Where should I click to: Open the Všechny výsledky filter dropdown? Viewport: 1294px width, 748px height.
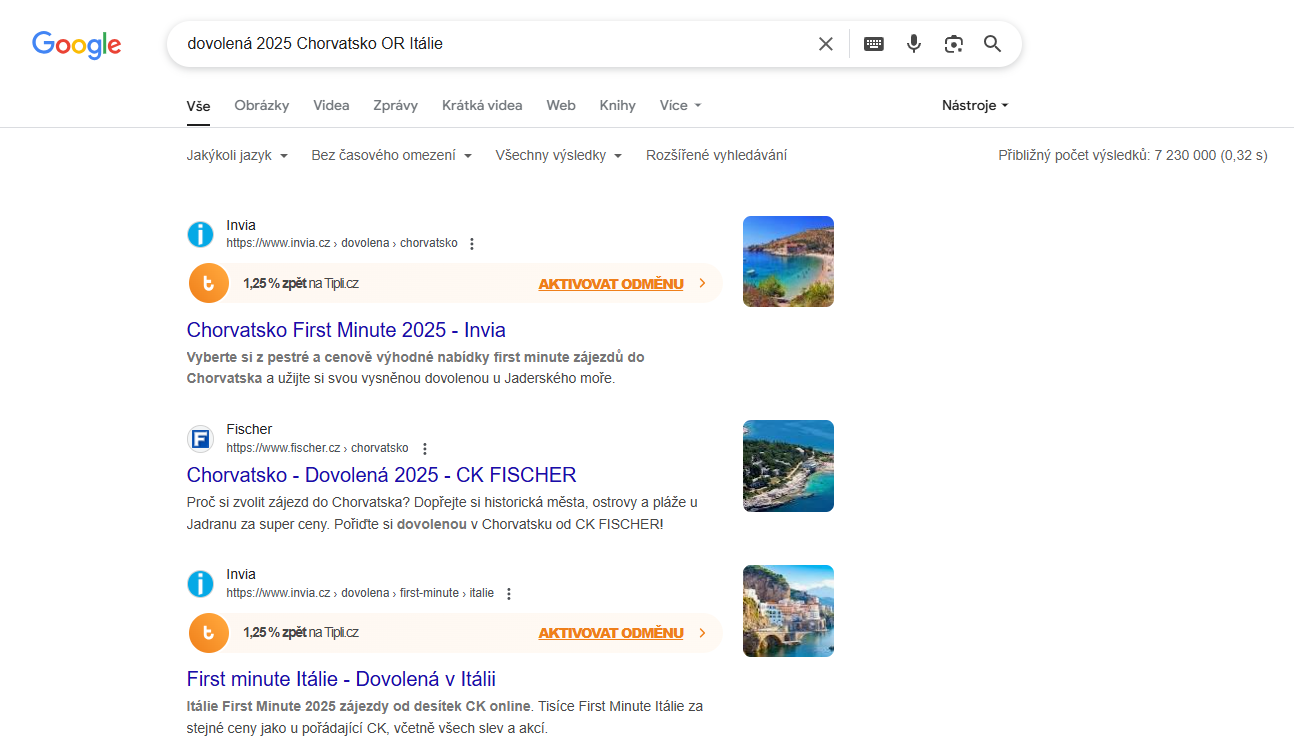tap(558, 155)
